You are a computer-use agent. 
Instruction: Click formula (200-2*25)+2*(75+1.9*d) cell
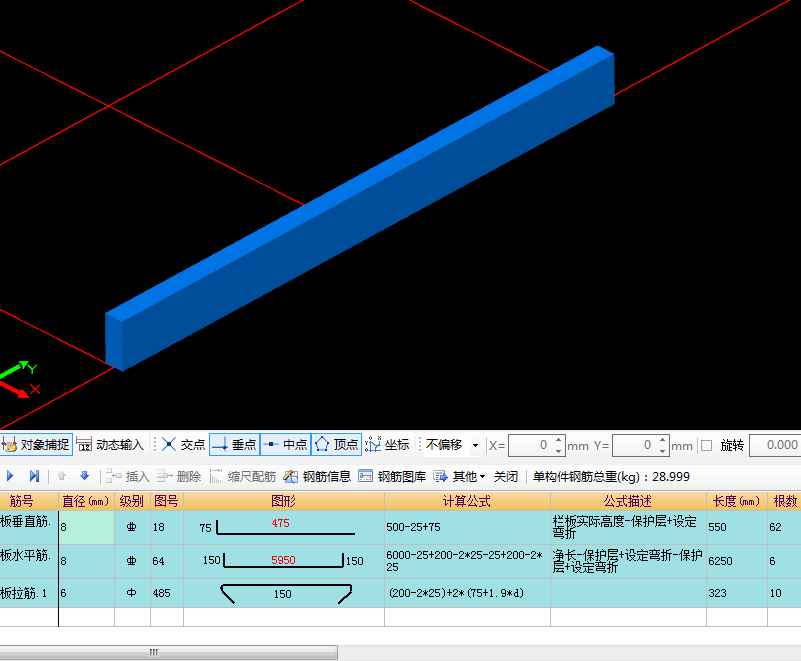(467, 593)
